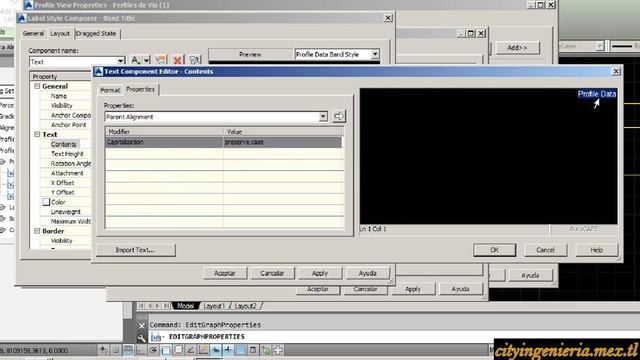Switch to the Layout1 drawing tab
The image size is (640, 360).
click(x=214, y=306)
